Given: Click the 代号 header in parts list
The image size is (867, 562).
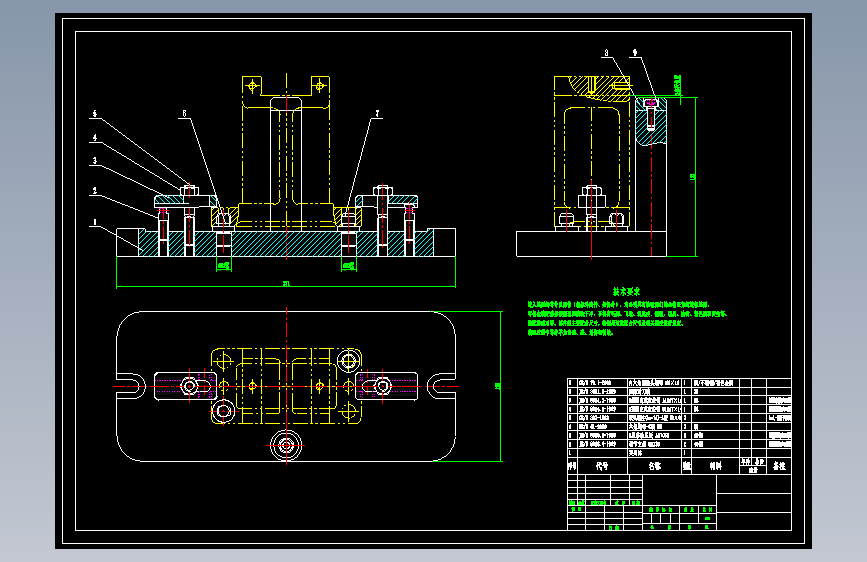Looking at the screenshot, I should coord(602,466).
